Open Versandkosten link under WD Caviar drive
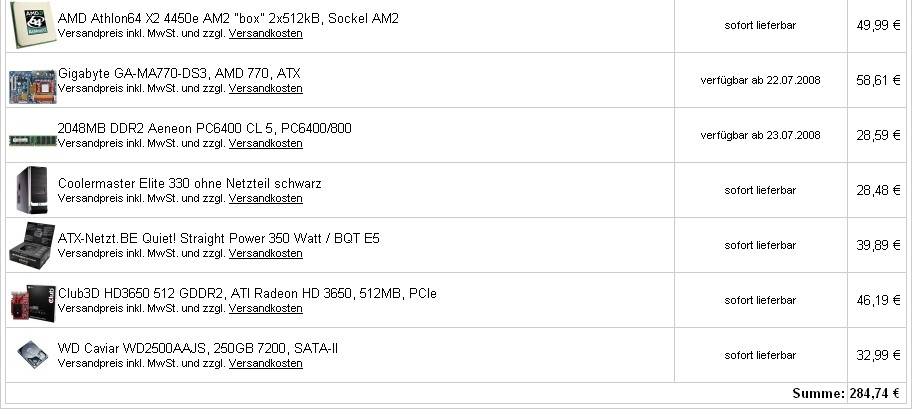The height and width of the screenshot is (410, 919). click(x=266, y=364)
